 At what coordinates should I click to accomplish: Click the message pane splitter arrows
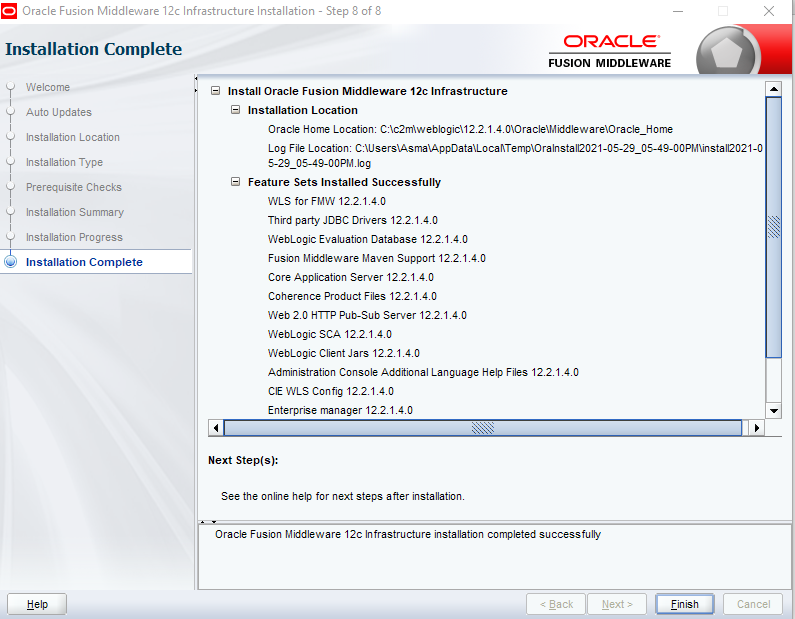[208, 522]
